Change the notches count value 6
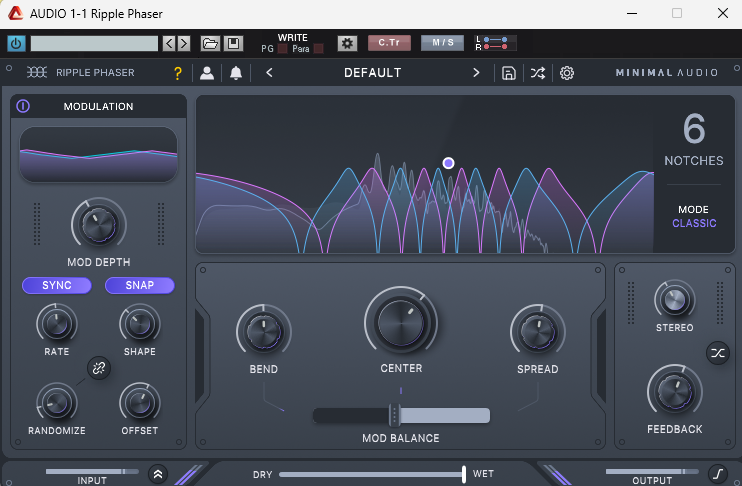Image resolution: width=742 pixels, height=486 pixels. click(x=694, y=128)
